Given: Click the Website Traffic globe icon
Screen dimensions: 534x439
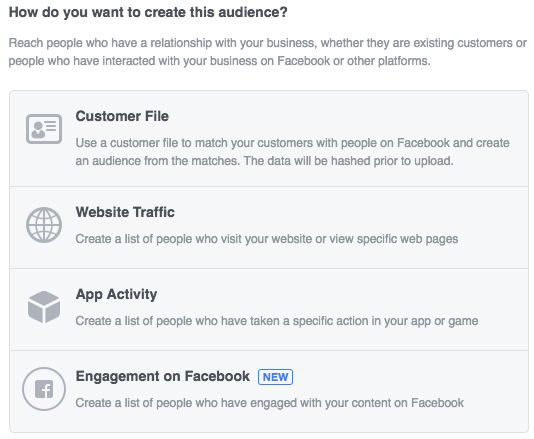Looking at the screenshot, I should pos(44,225).
